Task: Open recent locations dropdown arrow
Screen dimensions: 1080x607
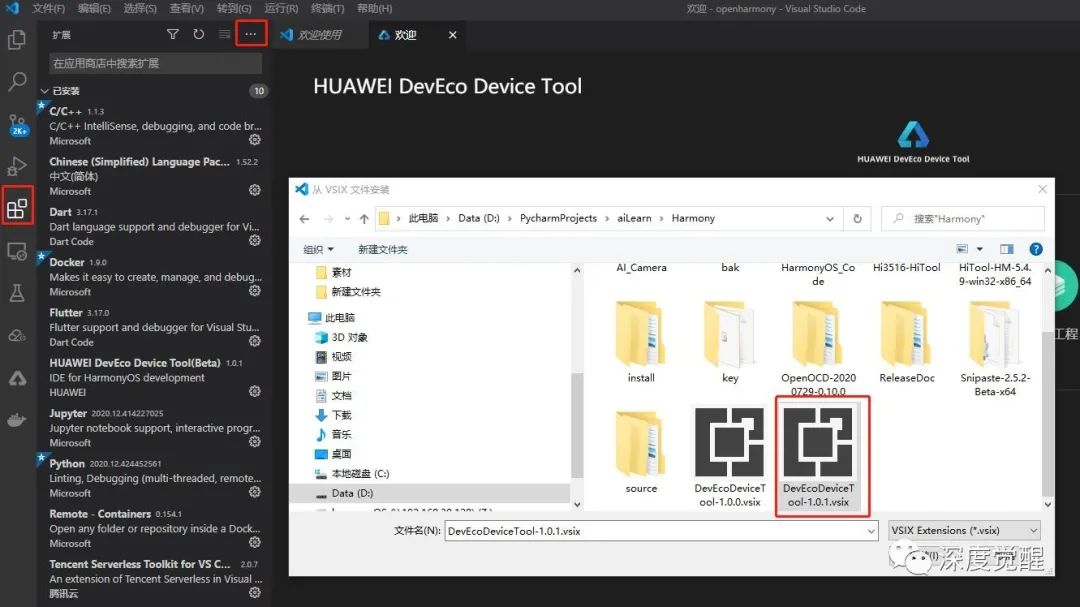Action: click(347, 218)
